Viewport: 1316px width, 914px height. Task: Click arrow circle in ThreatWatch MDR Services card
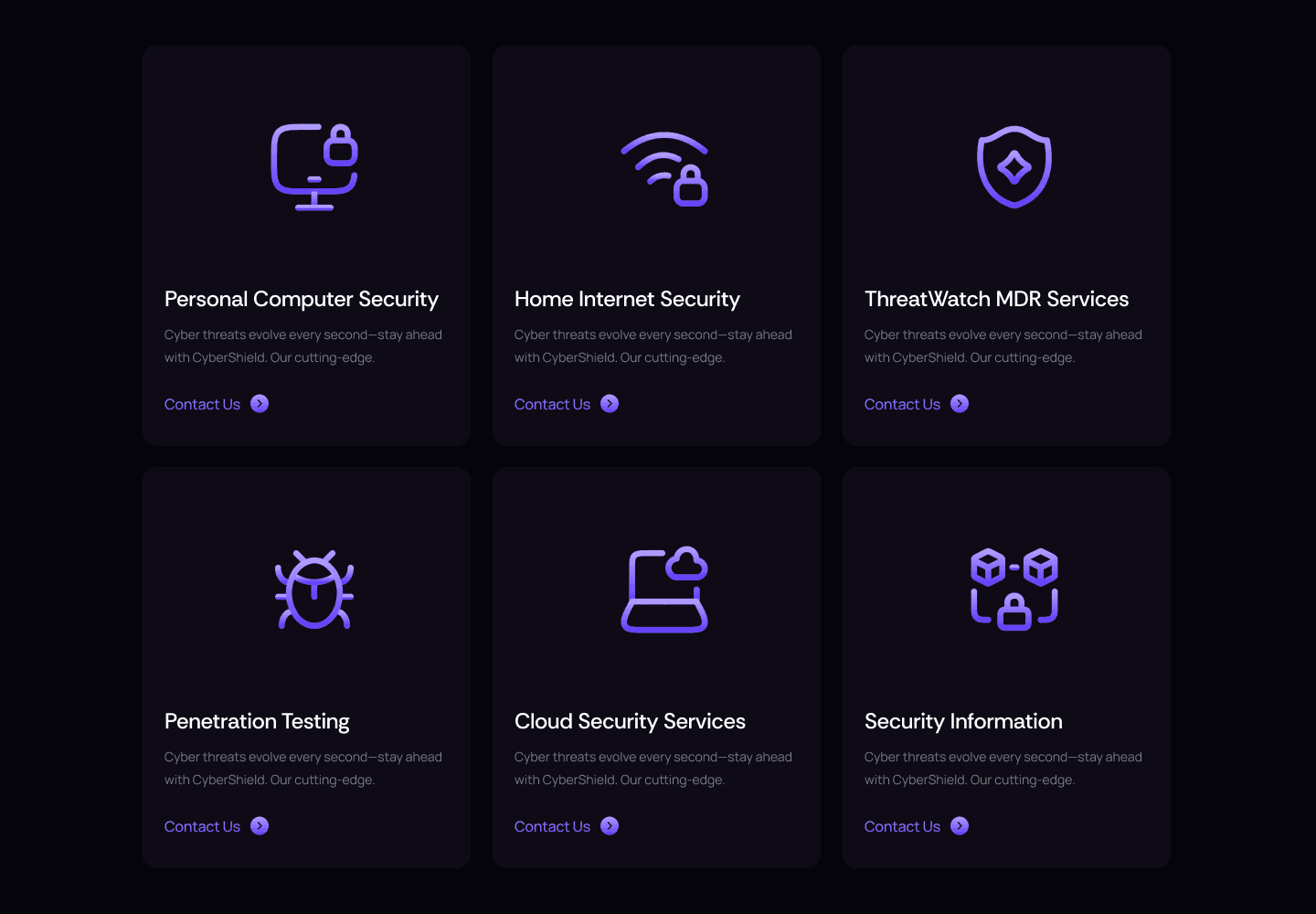960,404
